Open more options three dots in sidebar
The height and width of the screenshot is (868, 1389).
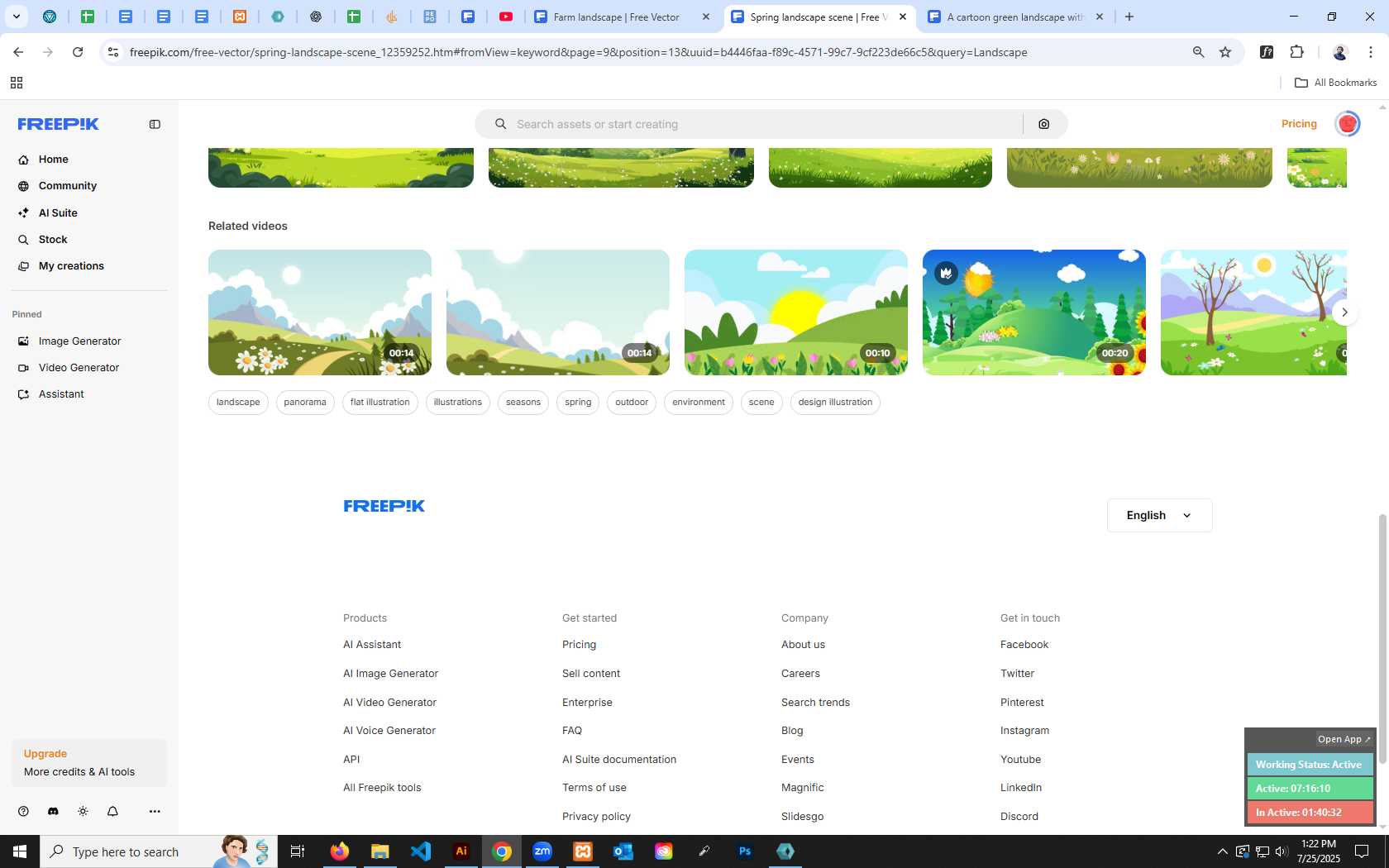coord(155,811)
